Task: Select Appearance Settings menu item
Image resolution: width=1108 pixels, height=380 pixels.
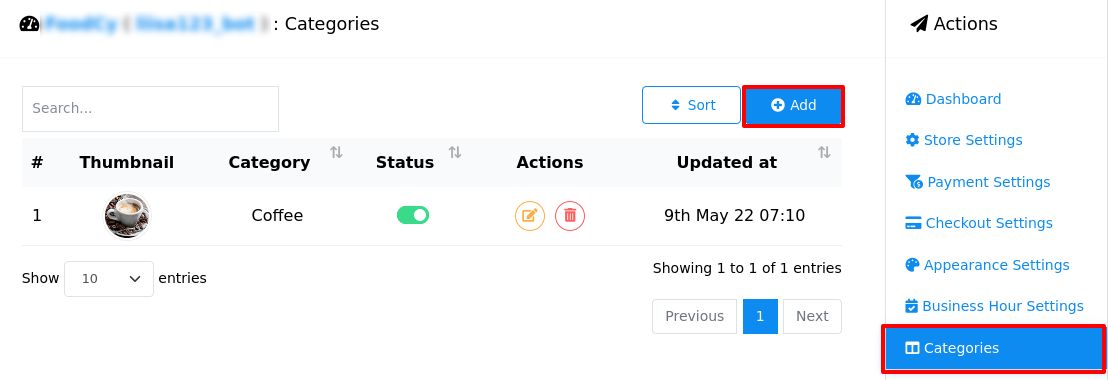Action: tap(987, 266)
